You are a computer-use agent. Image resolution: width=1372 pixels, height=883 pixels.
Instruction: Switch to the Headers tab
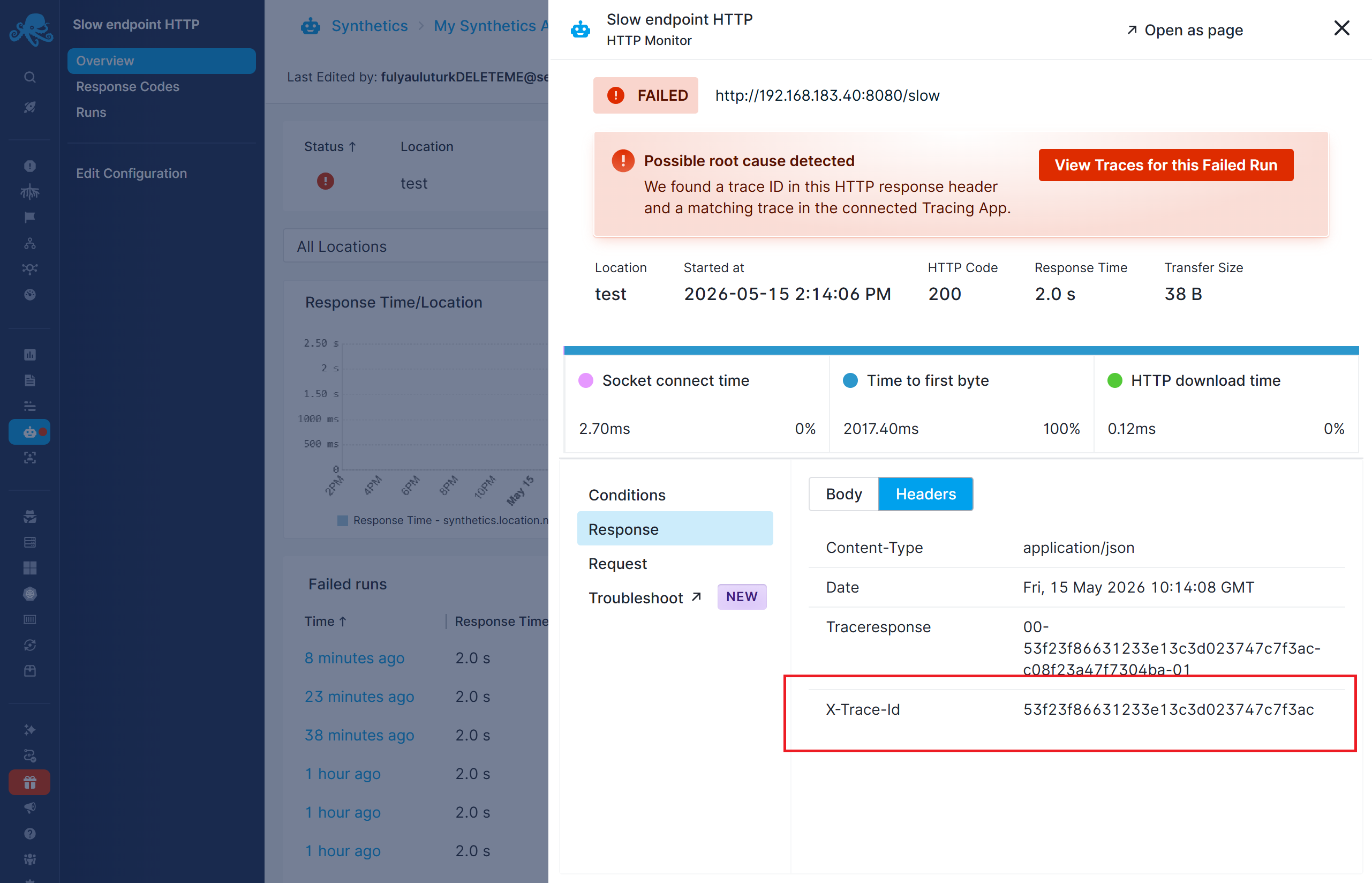[925, 493]
